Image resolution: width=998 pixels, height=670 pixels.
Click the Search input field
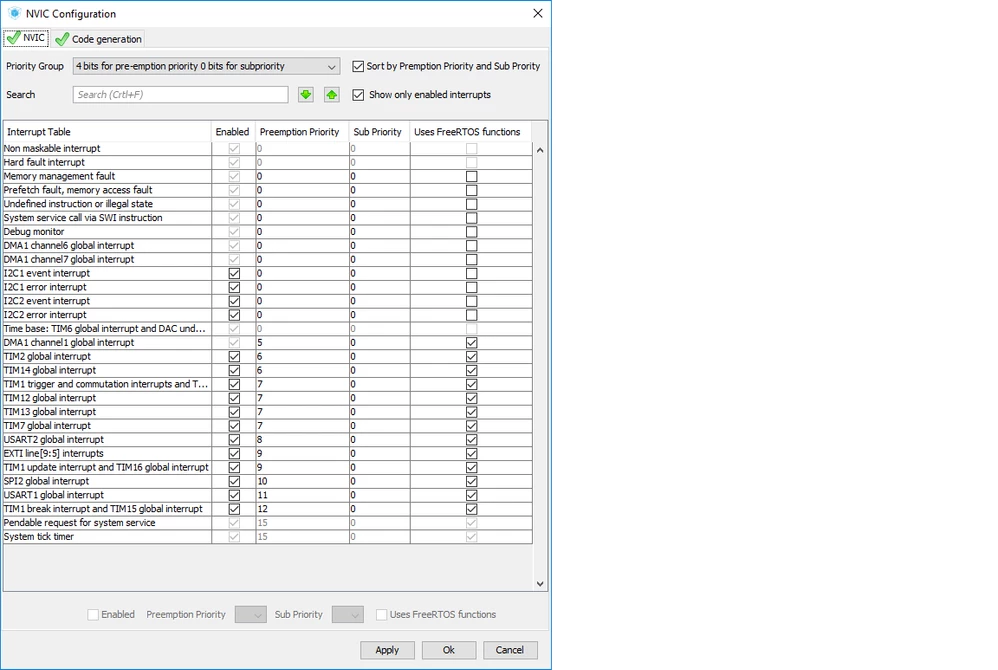[181, 95]
